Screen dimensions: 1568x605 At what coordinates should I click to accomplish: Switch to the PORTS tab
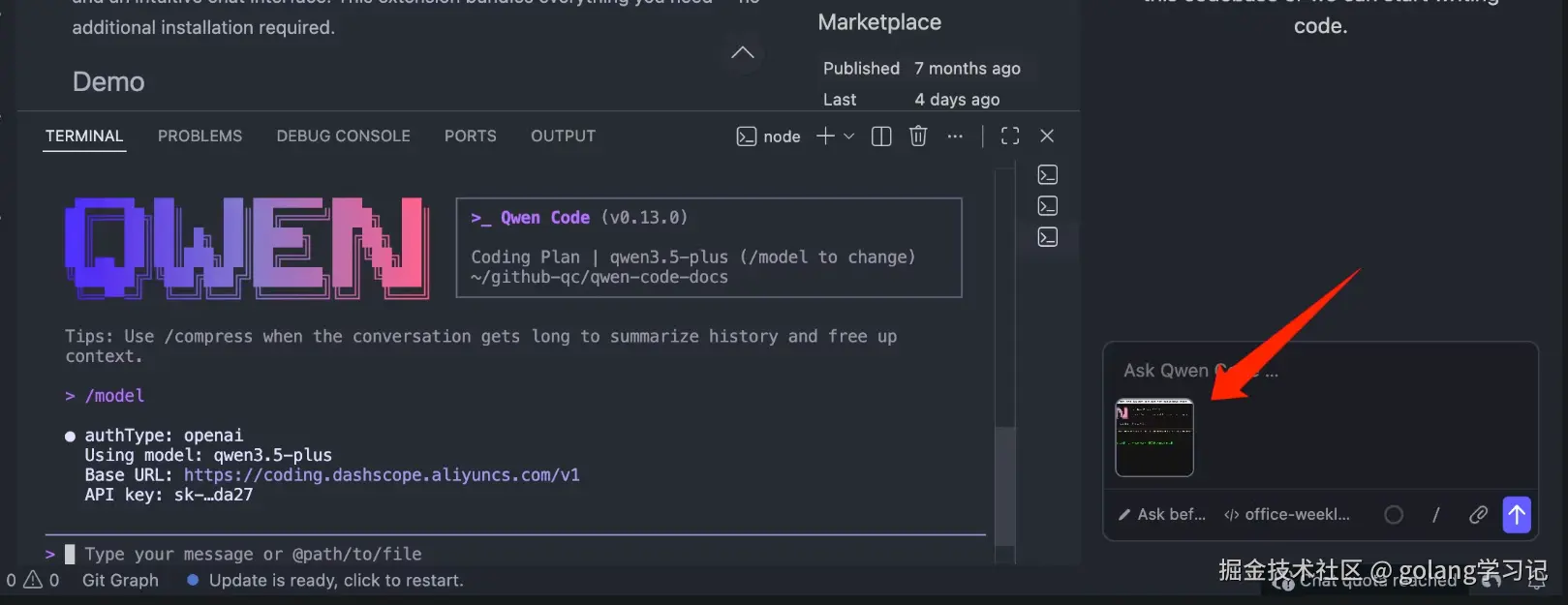point(471,136)
